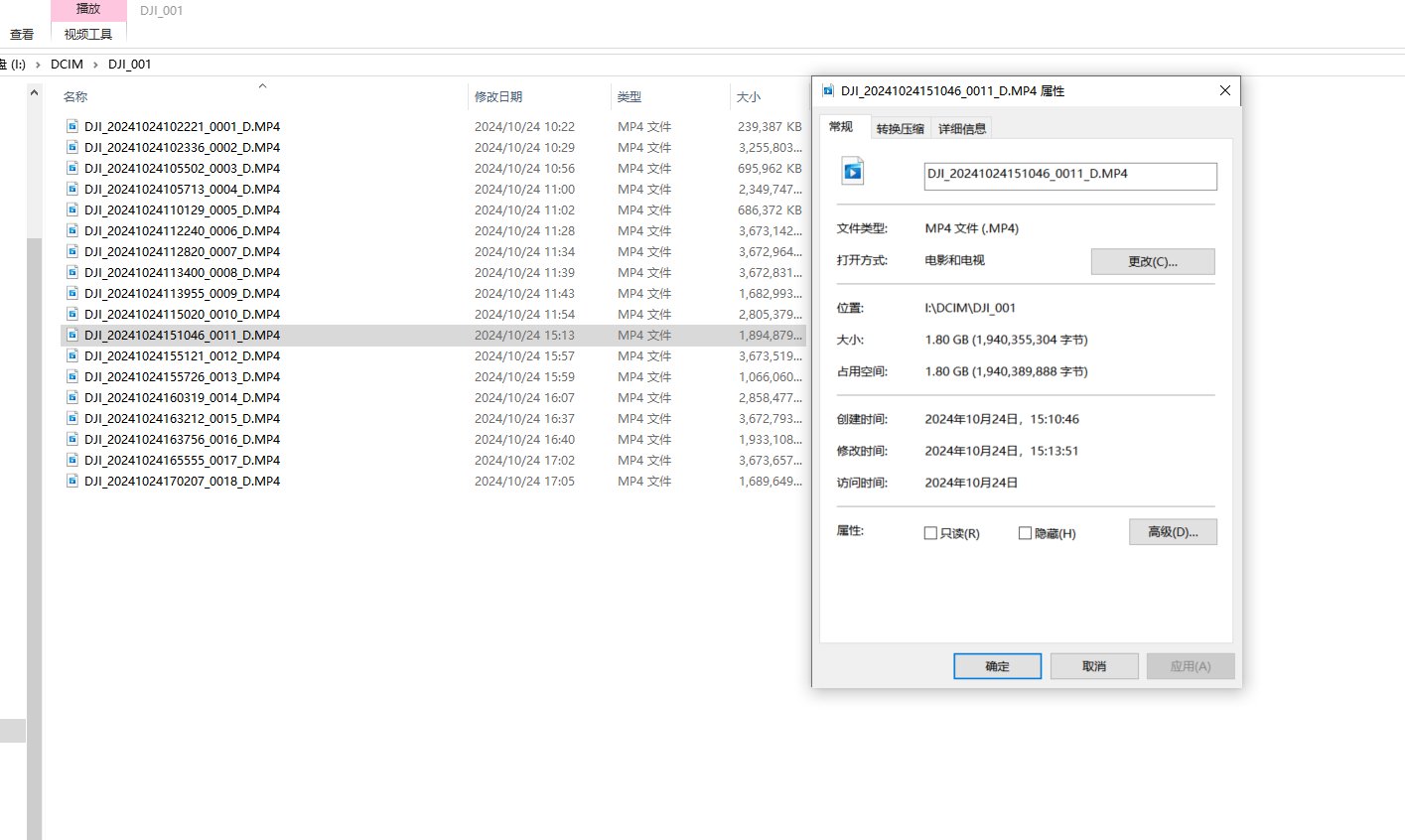
Task: Click the file icon of DJI_20241024110129_0005_D.MP4
Action: pos(72,210)
